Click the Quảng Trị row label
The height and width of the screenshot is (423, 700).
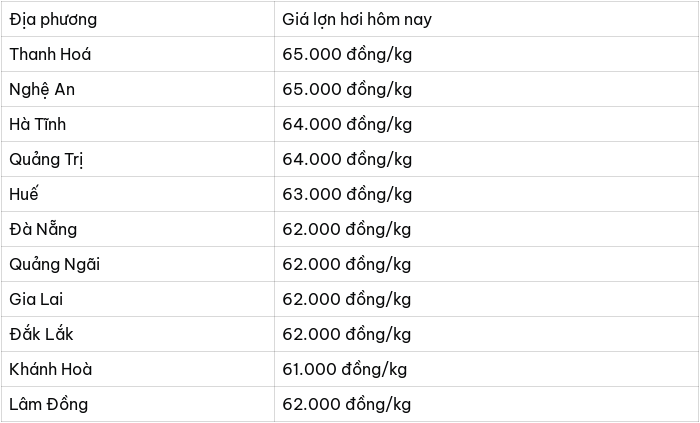pyautogui.click(x=138, y=159)
